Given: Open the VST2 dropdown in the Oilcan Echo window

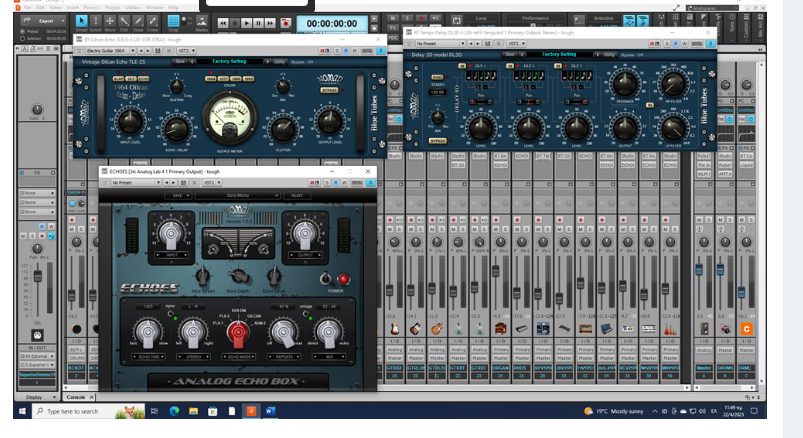Looking at the screenshot, I should coord(186,51).
